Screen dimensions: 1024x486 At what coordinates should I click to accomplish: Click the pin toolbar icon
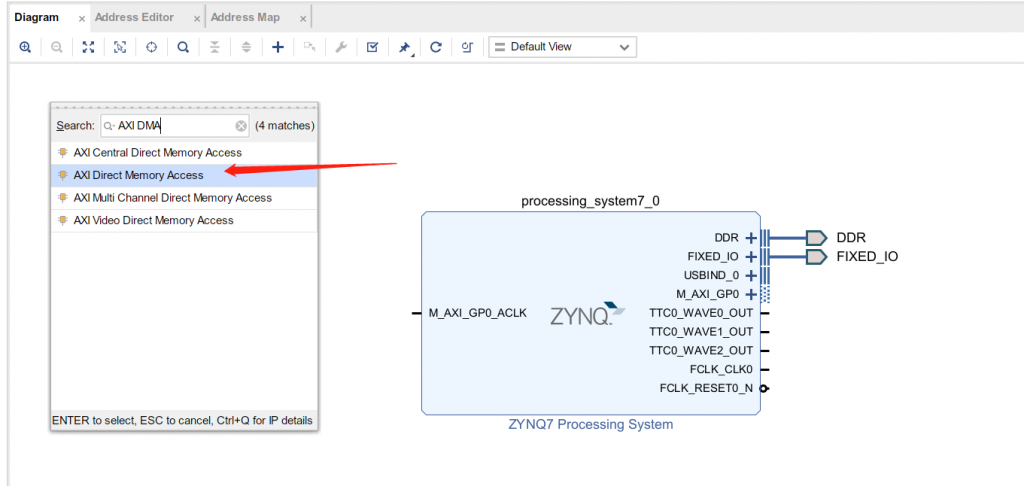[x=404, y=48]
